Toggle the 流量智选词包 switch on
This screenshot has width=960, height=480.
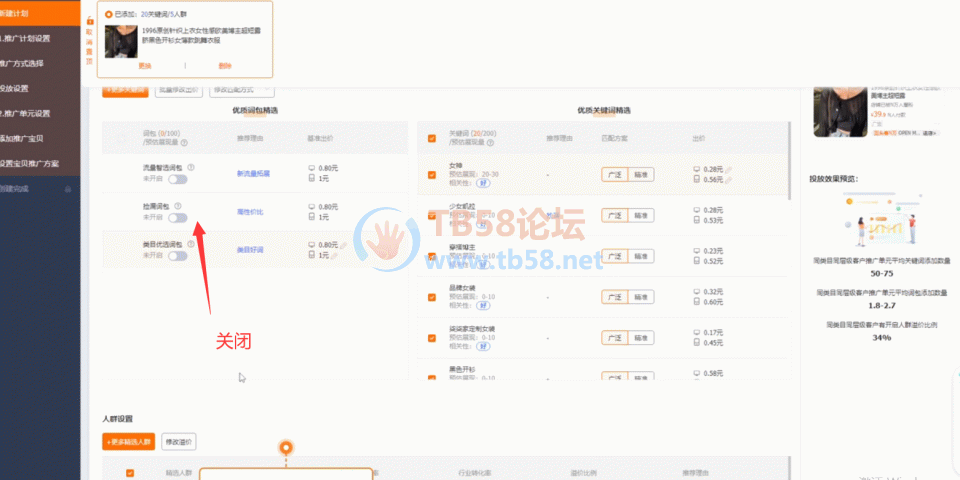click(x=177, y=179)
